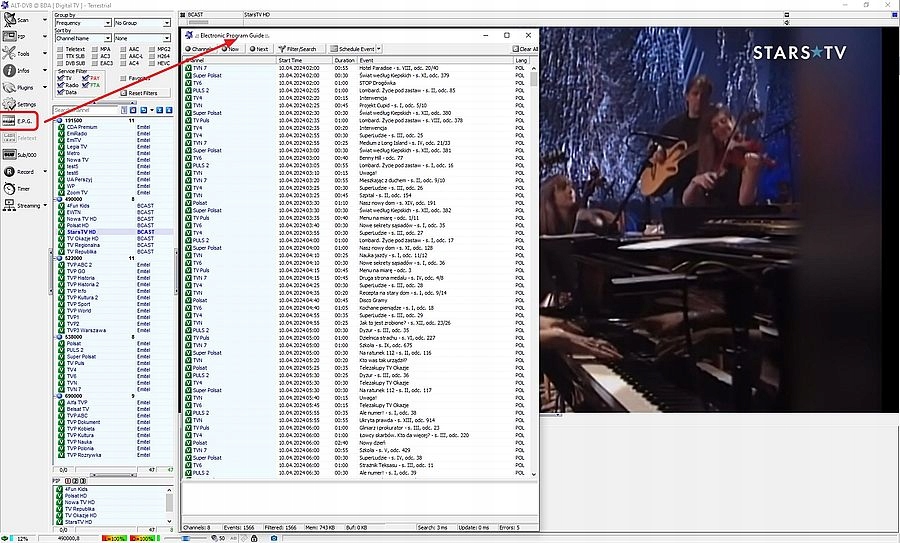Enable the MPA audio filter checkbox
900x543 pixels.
click(x=95, y=49)
